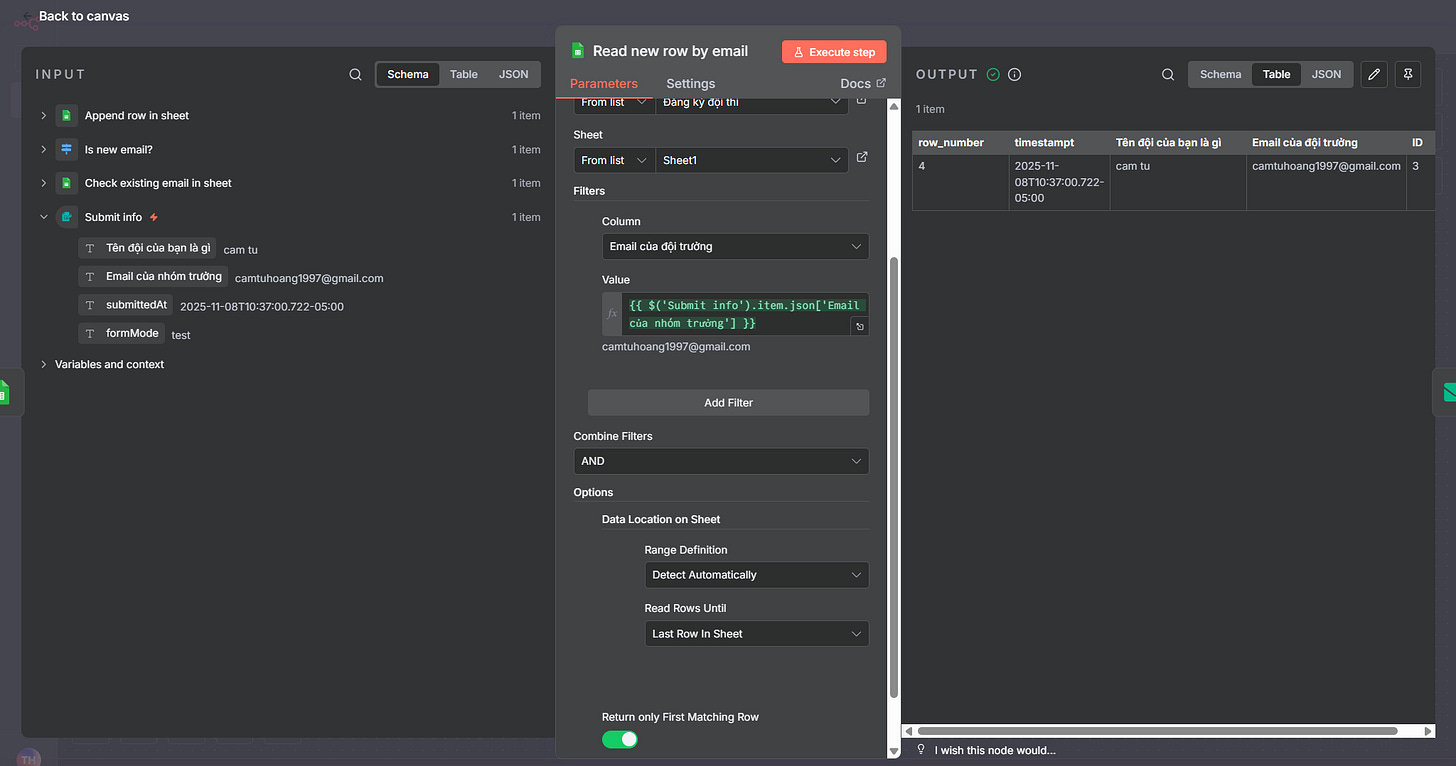
Task: Pin the output data
Action: [x=1408, y=74]
